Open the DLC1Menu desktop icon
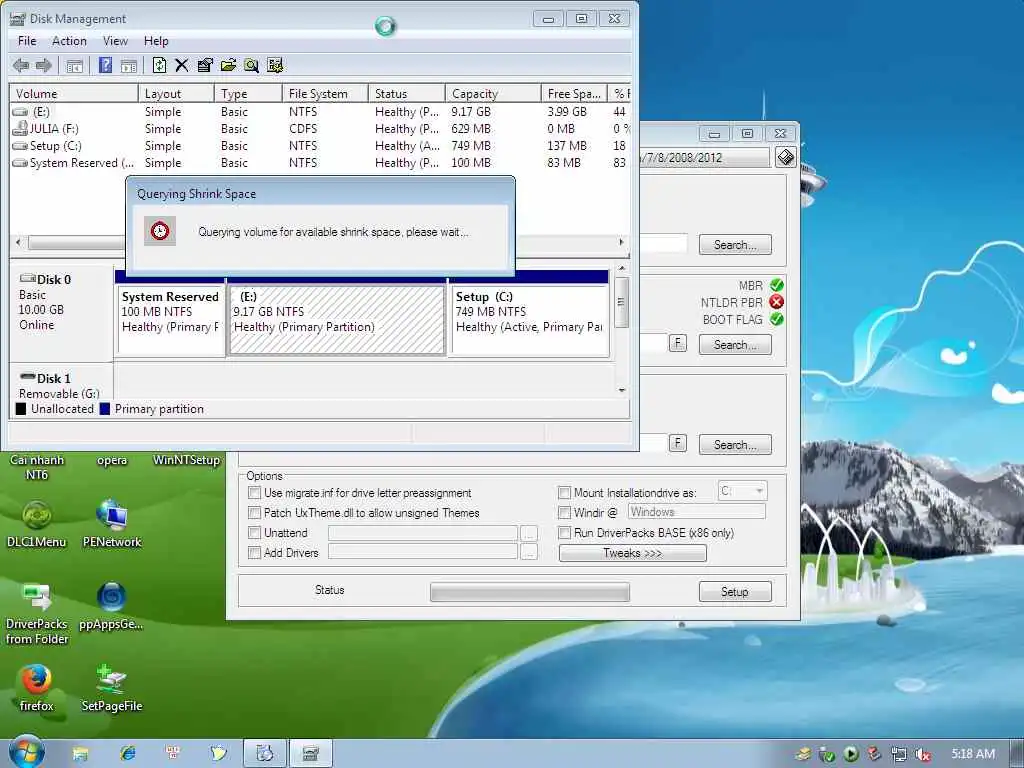The width and height of the screenshot is (1024, 768). (37, 524)
